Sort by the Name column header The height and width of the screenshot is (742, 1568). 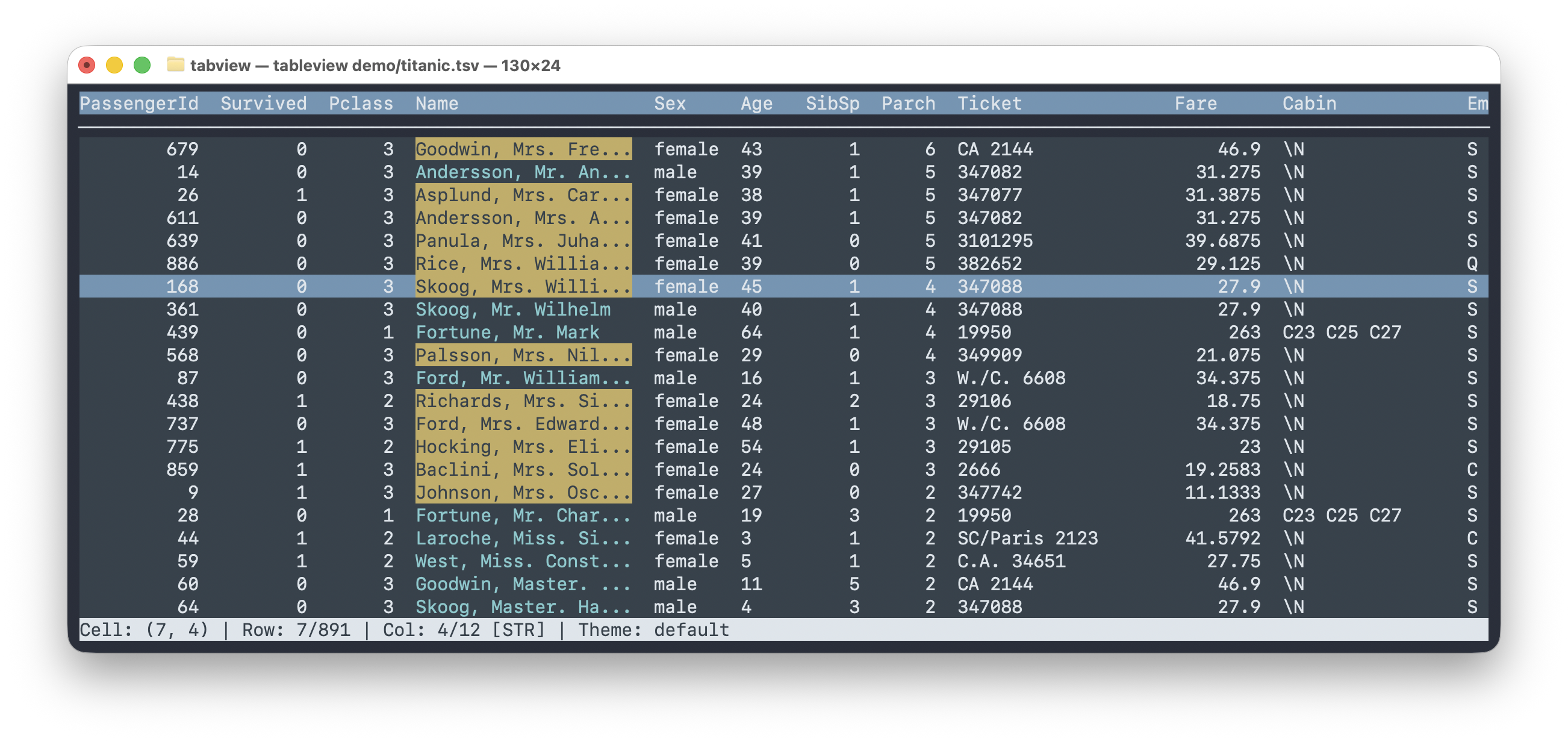437,104
